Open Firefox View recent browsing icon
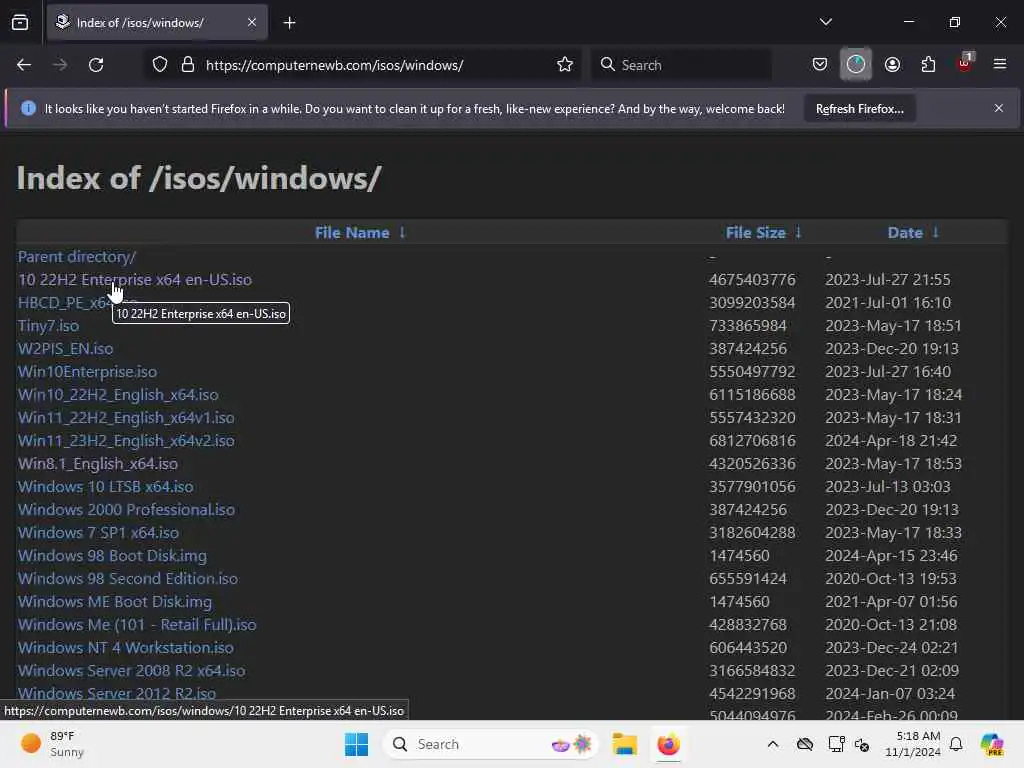 coord(20,22)
